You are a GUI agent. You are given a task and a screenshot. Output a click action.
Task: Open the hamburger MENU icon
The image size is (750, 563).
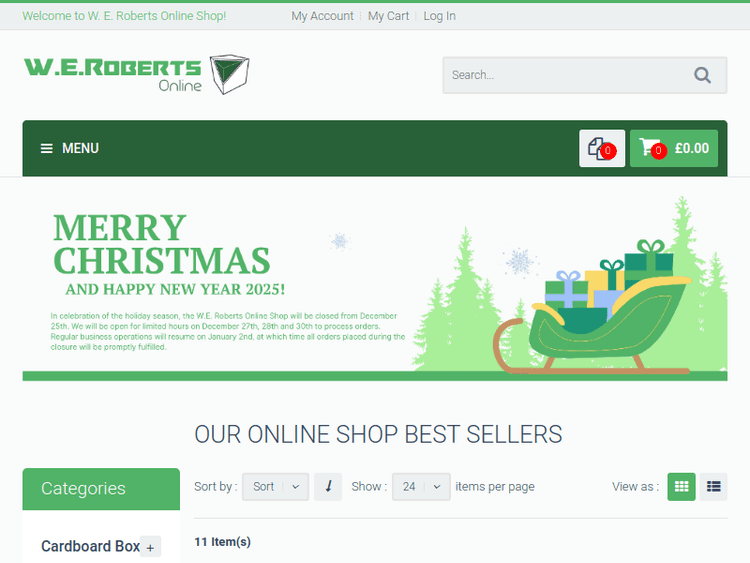pos(46,149)
